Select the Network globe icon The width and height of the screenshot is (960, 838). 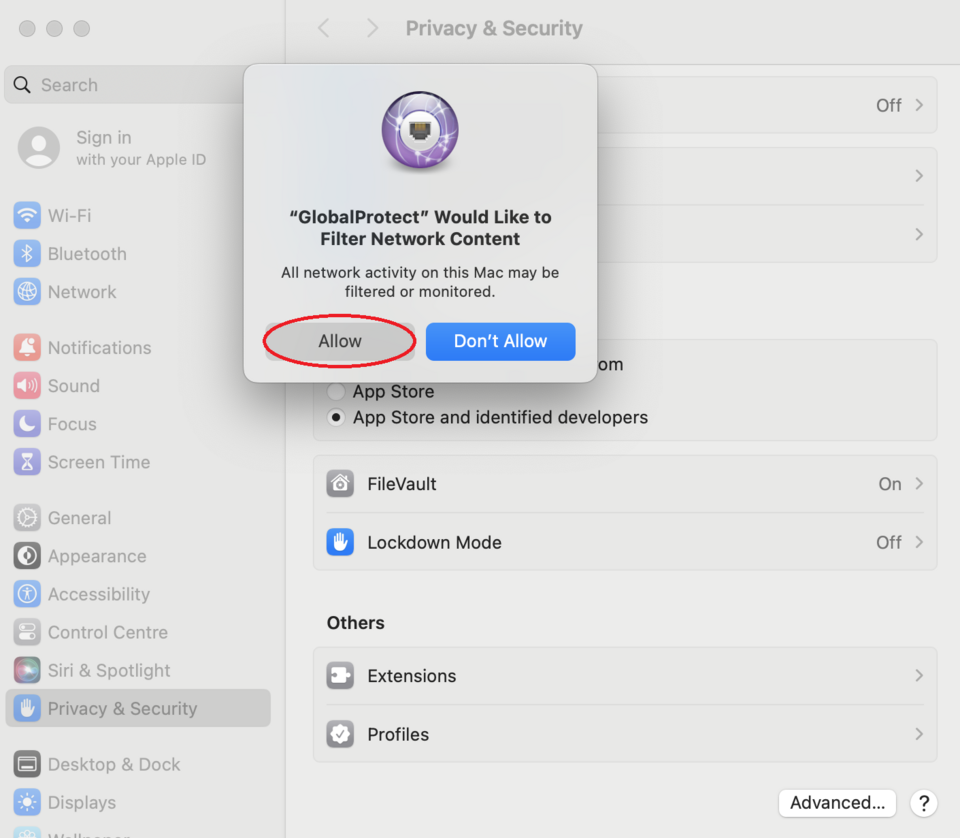coord(27,292)
